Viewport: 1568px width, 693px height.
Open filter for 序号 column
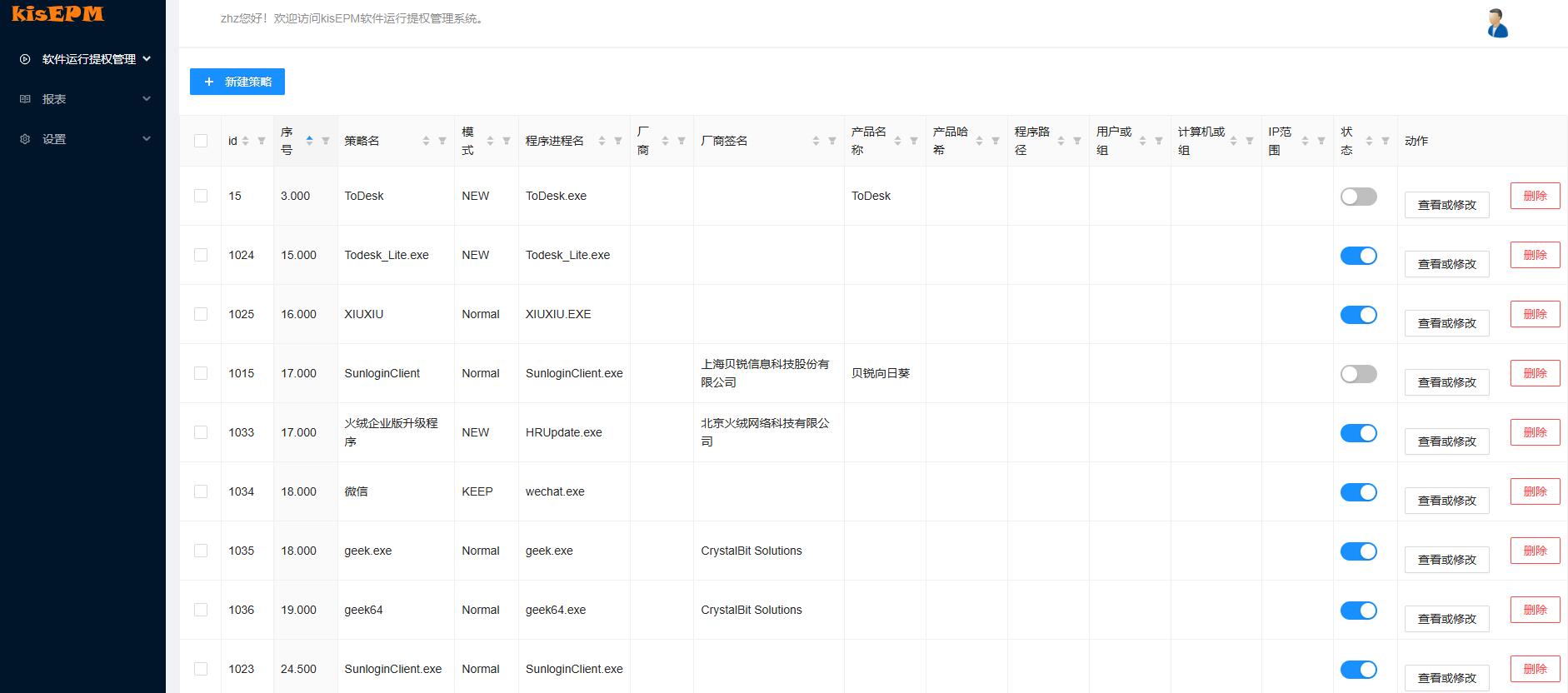326,141
